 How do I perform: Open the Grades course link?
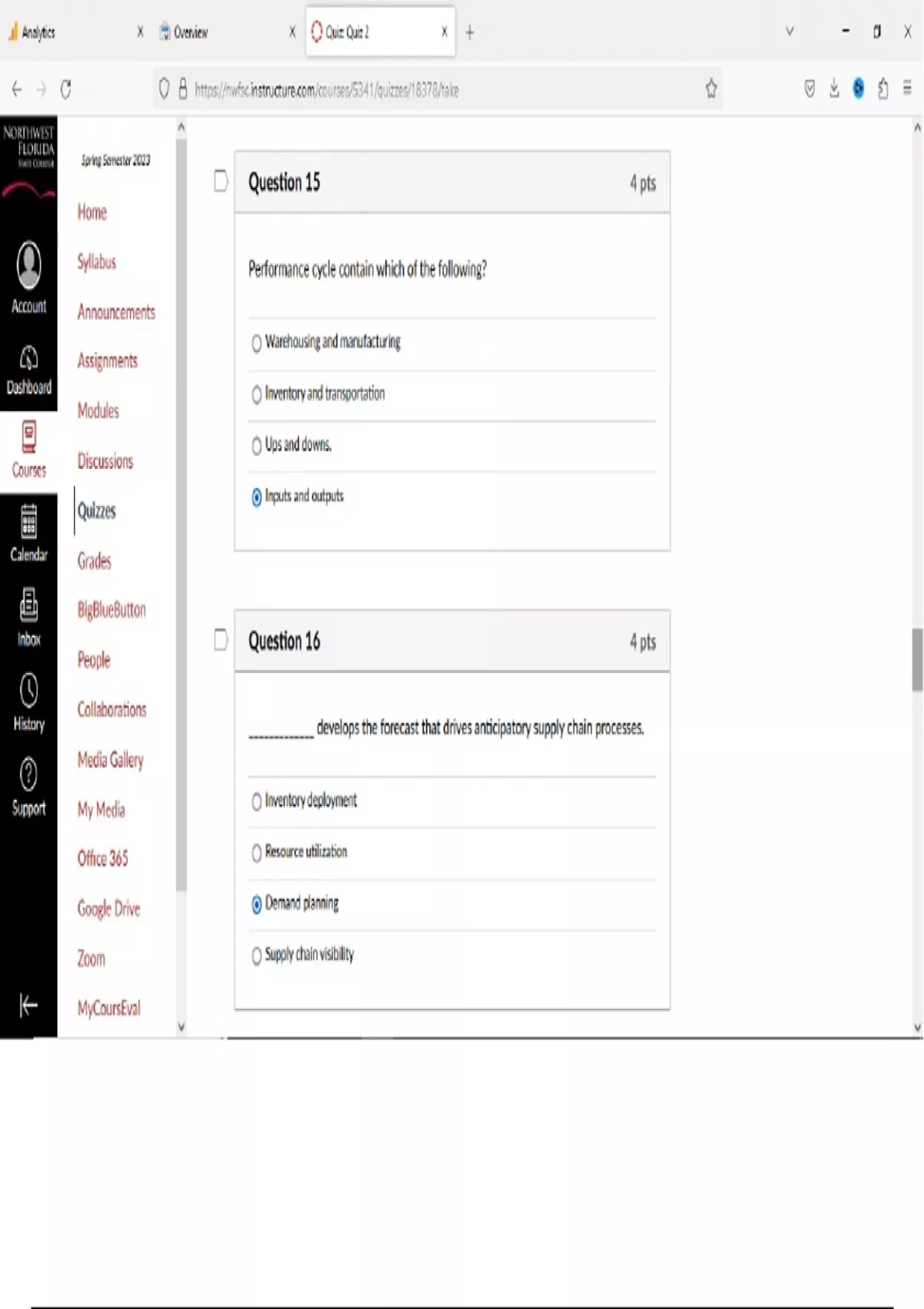click(94, 561)
